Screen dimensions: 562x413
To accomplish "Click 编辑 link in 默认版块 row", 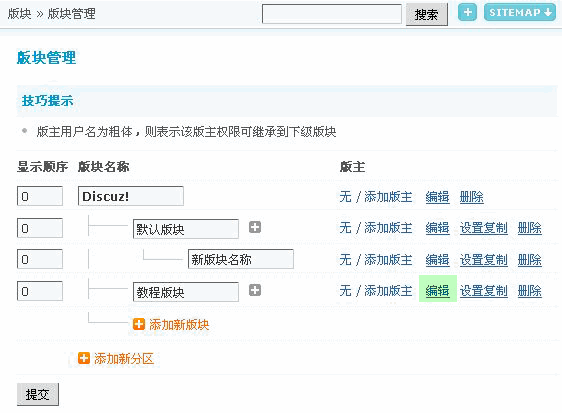I will coord(437,228).
